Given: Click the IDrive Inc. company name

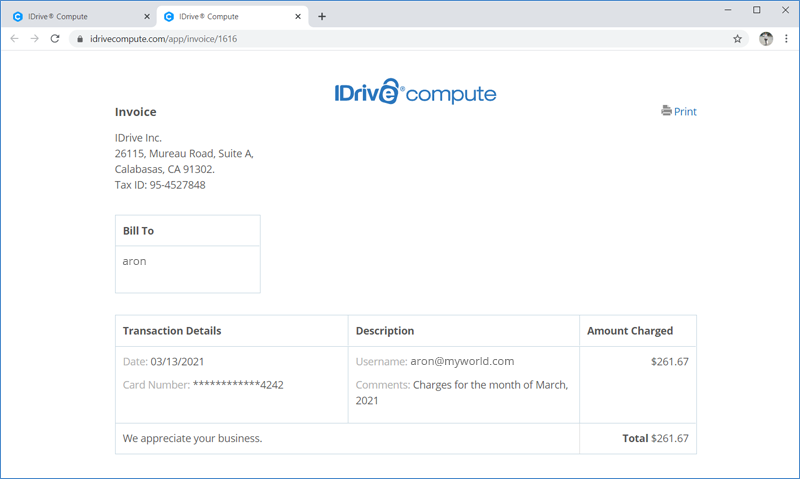Looking at the screenshot, I should click(138, 138).
